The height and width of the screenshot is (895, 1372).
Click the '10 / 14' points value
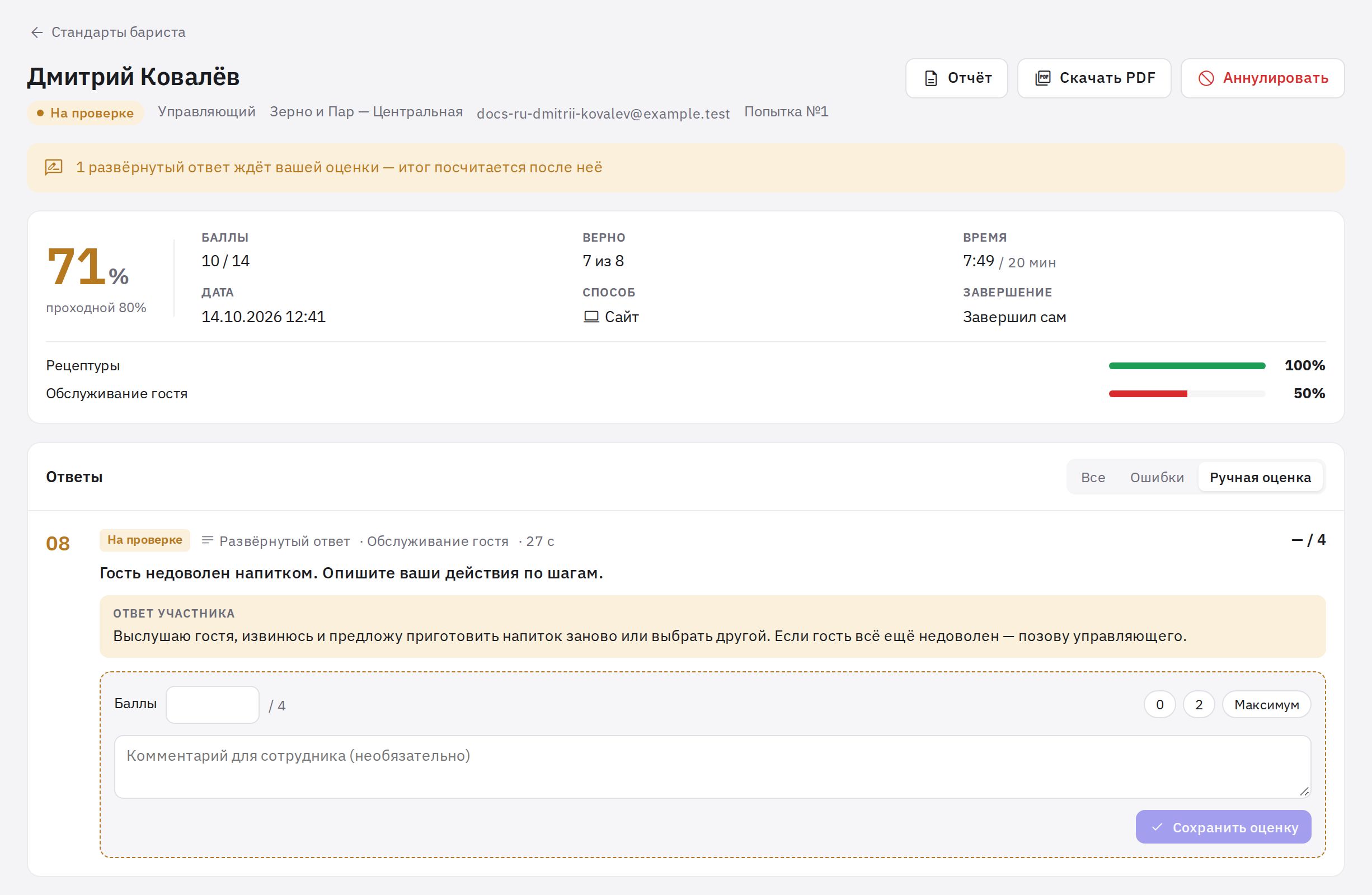tap(225, 261)
